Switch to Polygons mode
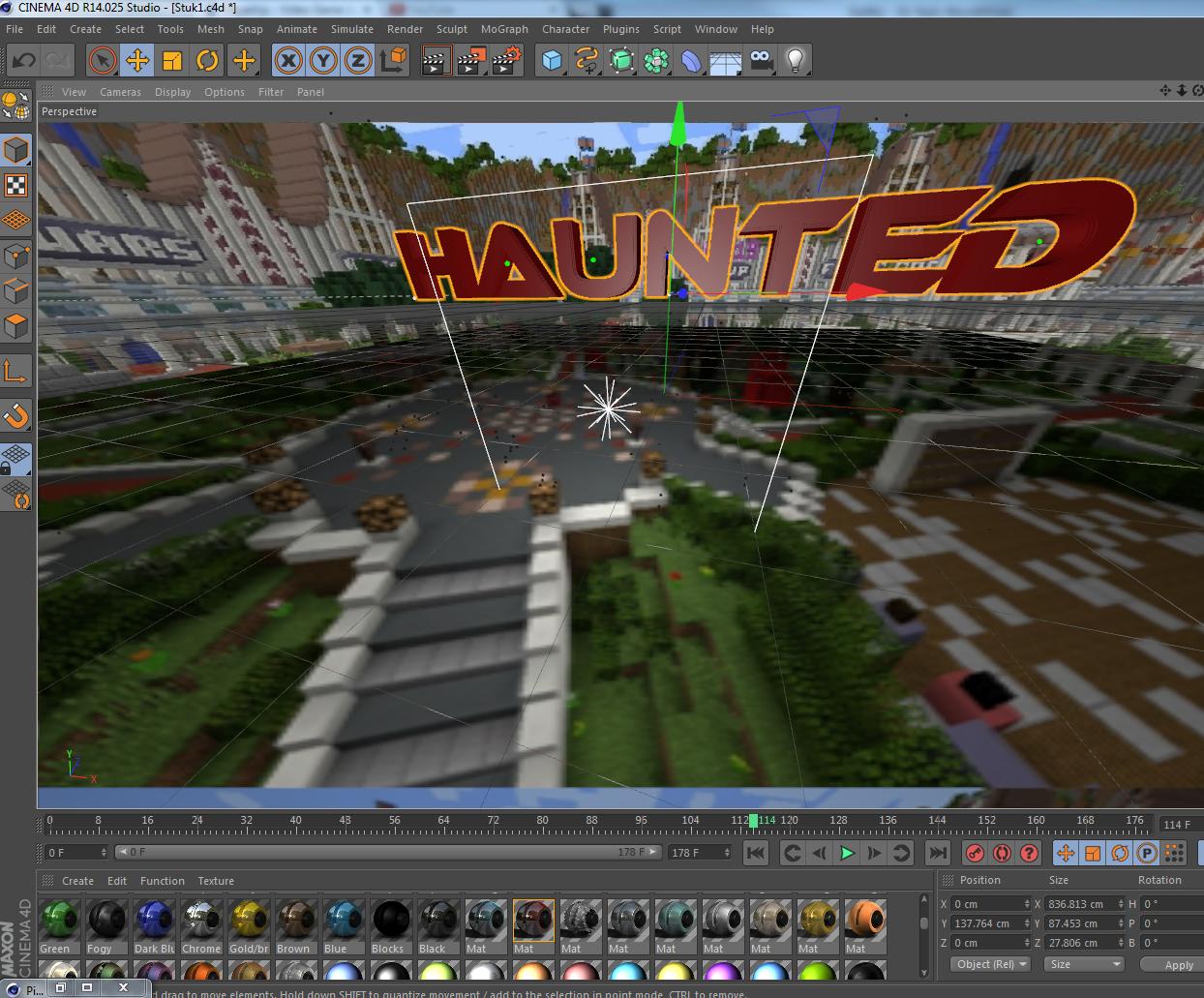The image size is (1204, 998). tap(16, 325)
